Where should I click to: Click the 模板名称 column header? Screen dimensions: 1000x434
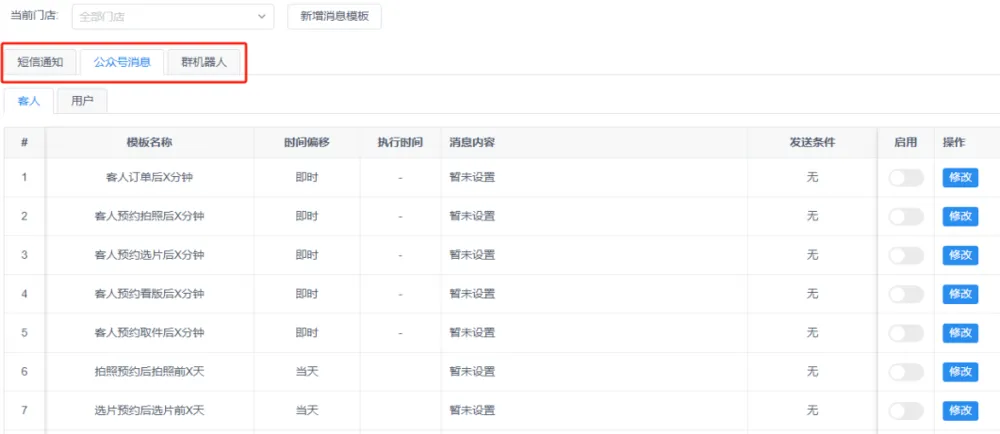[x=149, y=143]
